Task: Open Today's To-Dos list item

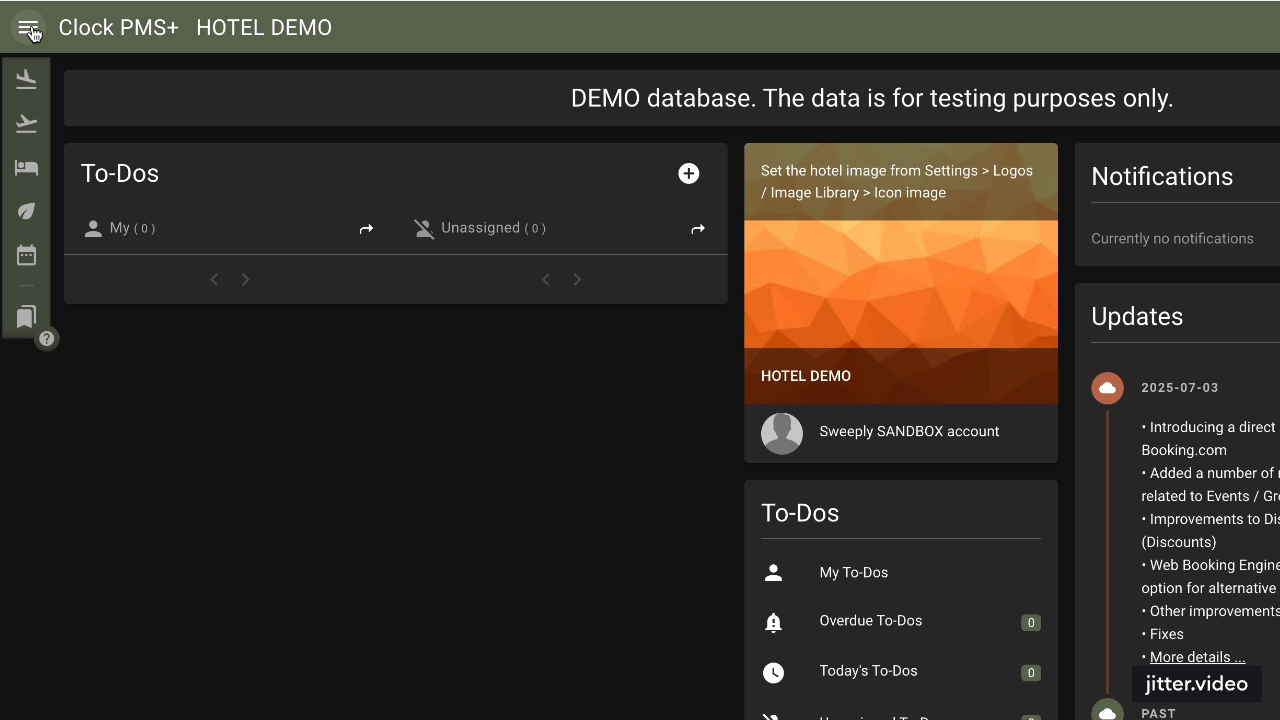Action: coord(901,672)
